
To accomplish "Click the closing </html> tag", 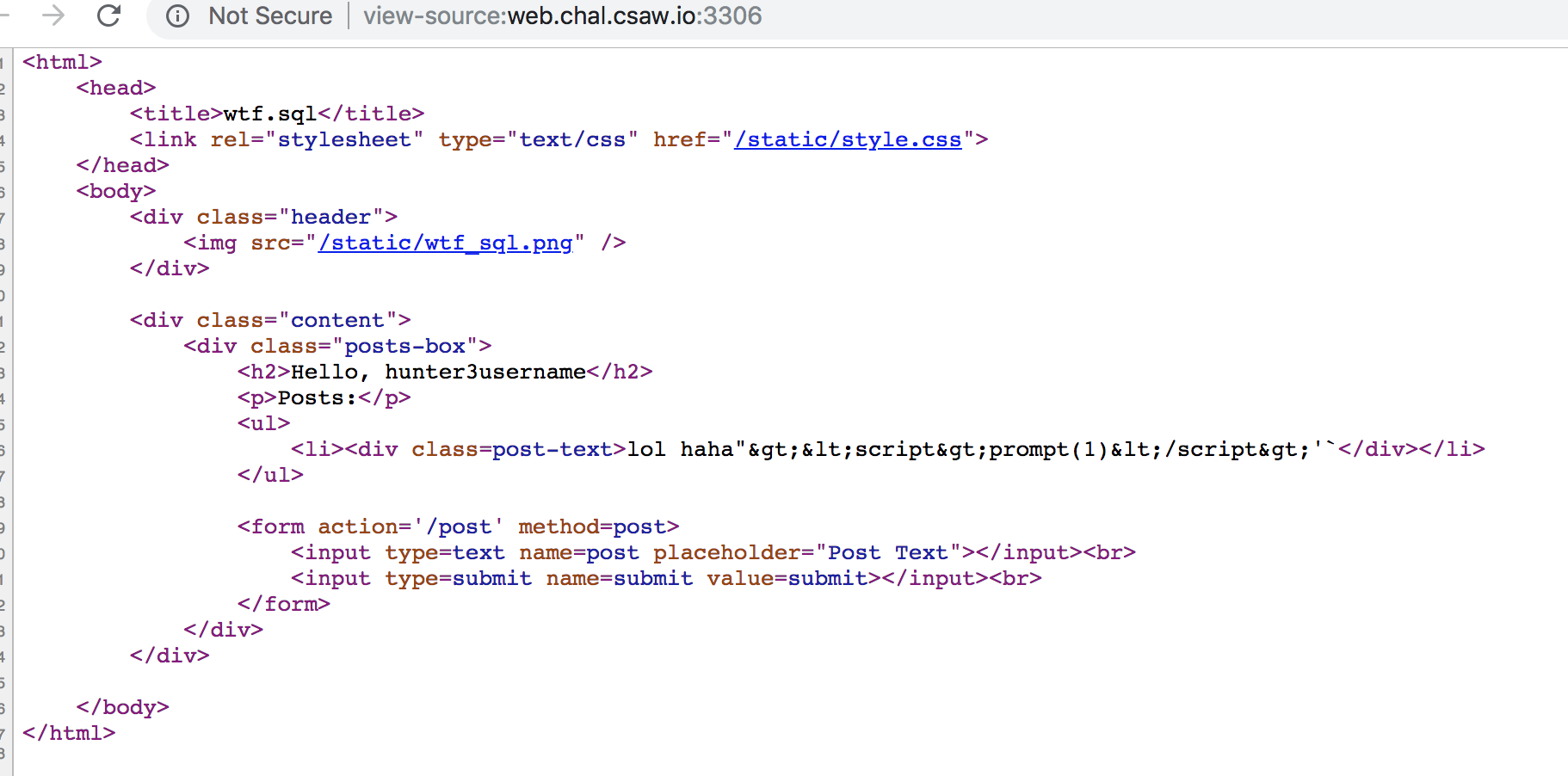I will [x=69, y=733].
